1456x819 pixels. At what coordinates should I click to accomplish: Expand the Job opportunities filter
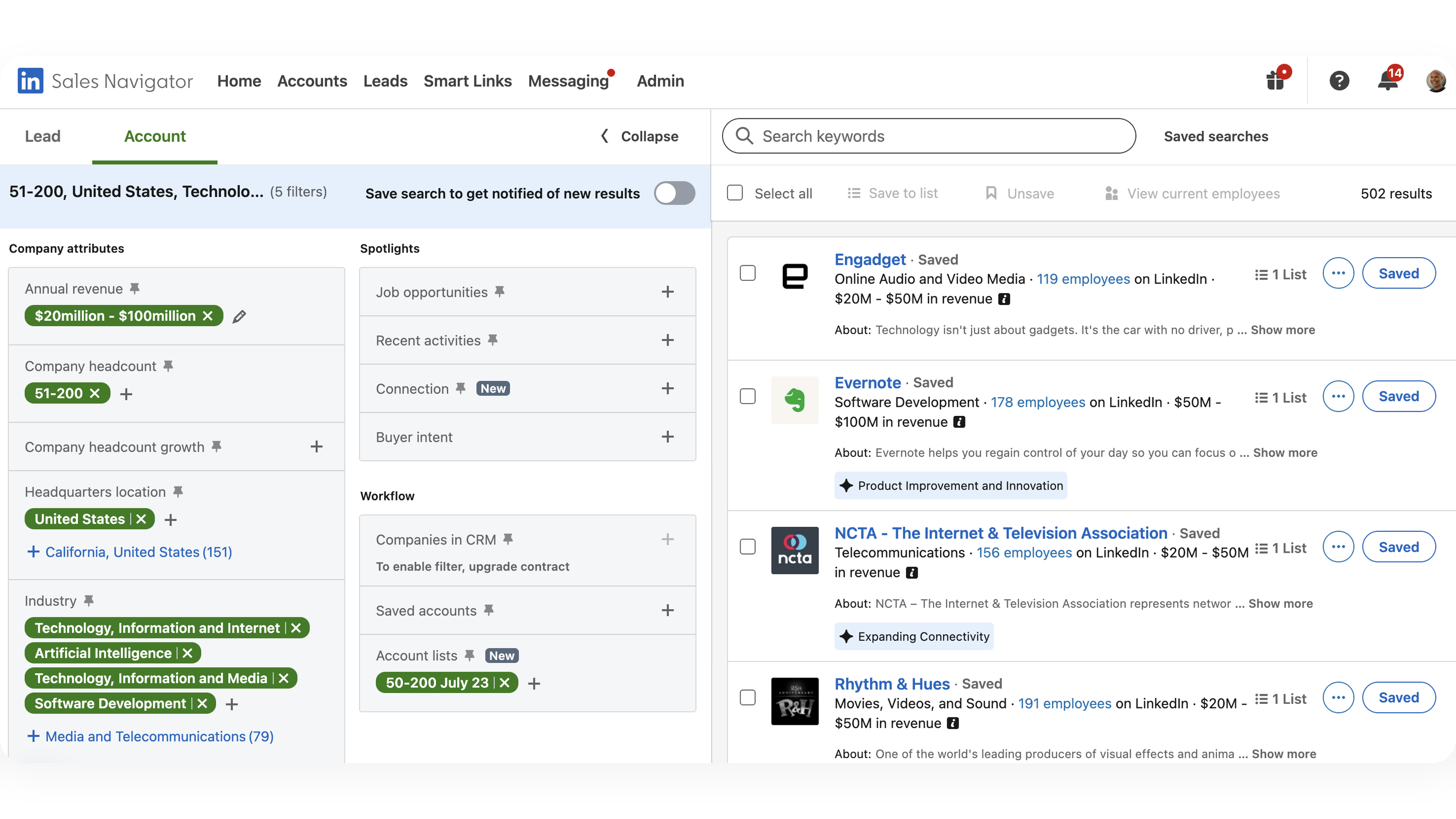coord(667,292)
